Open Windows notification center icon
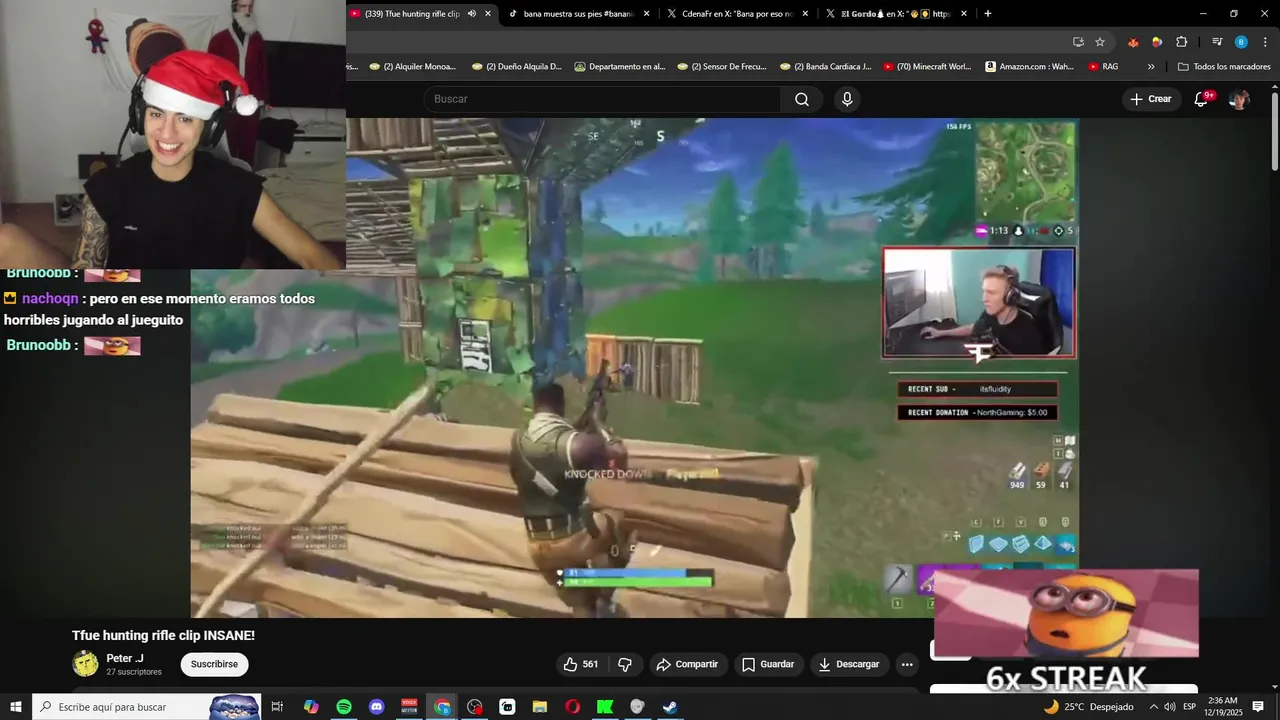 click(1259, 707)
